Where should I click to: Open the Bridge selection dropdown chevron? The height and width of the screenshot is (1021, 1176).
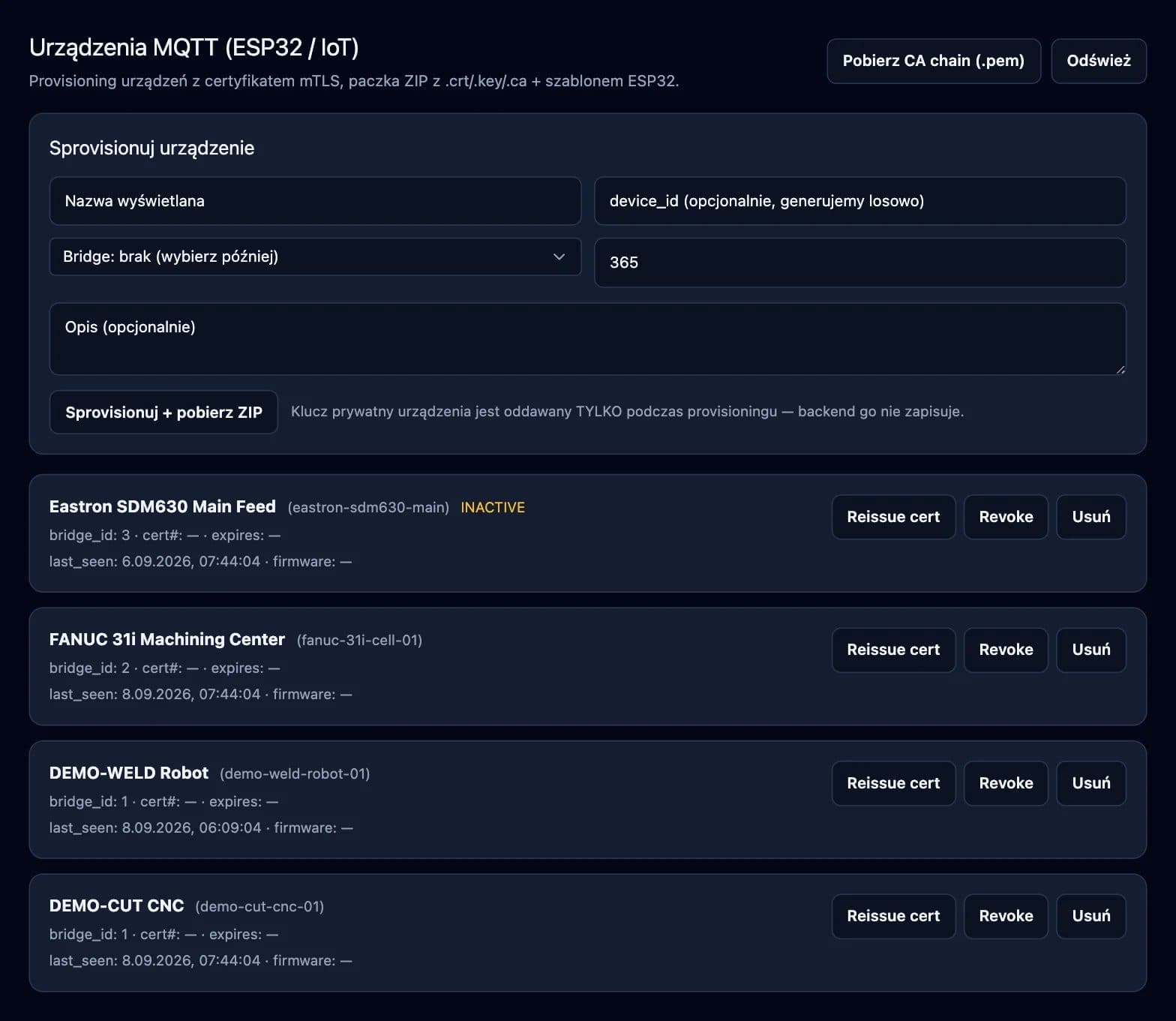tap(559, 257)
